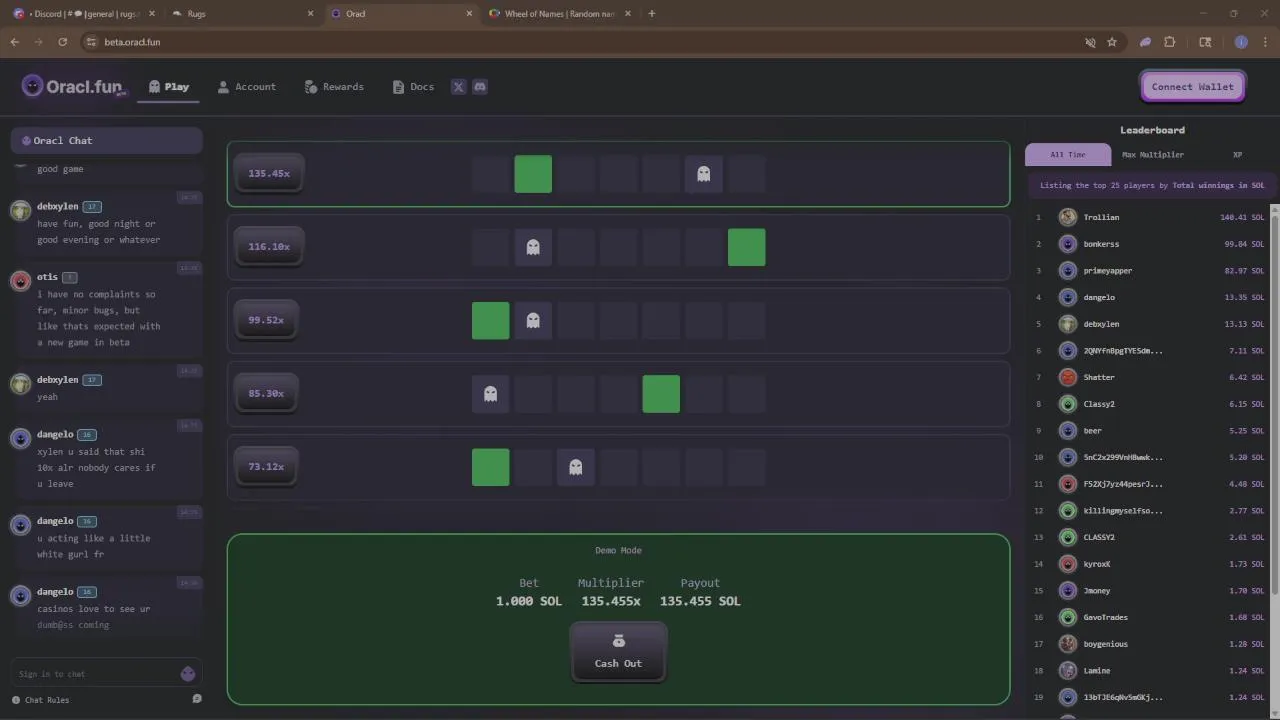Click the green tile in the 135.45x row
This screenshot has height=720, width=1280.
pyautogui.click(x=533, y=174)
